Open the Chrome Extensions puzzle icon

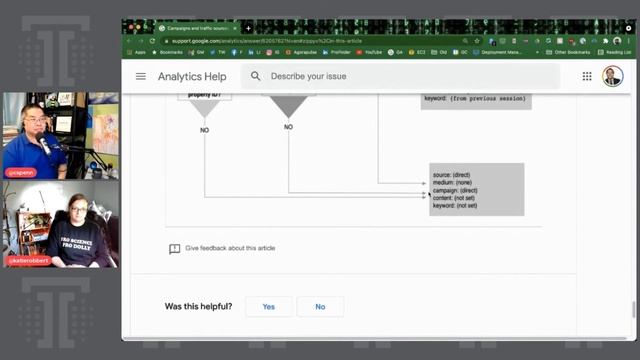(606, 41)
